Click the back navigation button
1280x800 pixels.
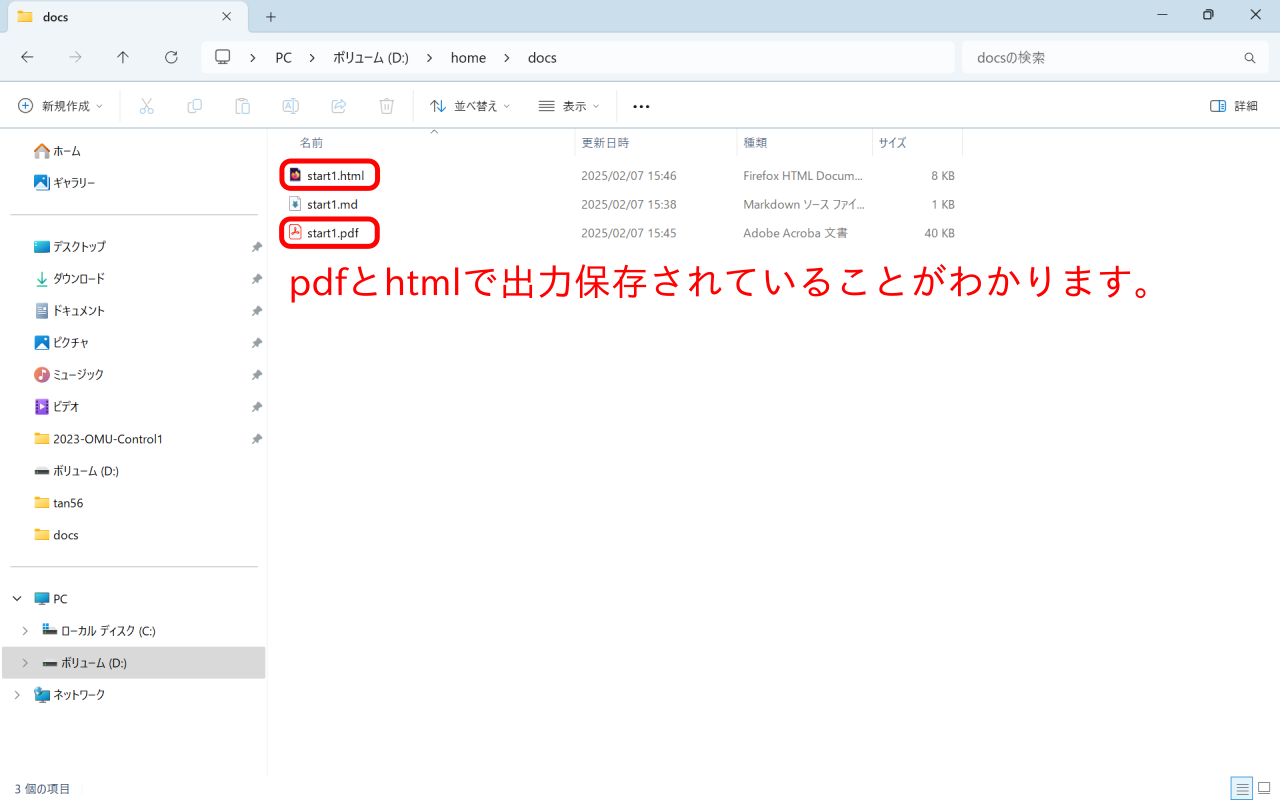[x=27, y=57]
